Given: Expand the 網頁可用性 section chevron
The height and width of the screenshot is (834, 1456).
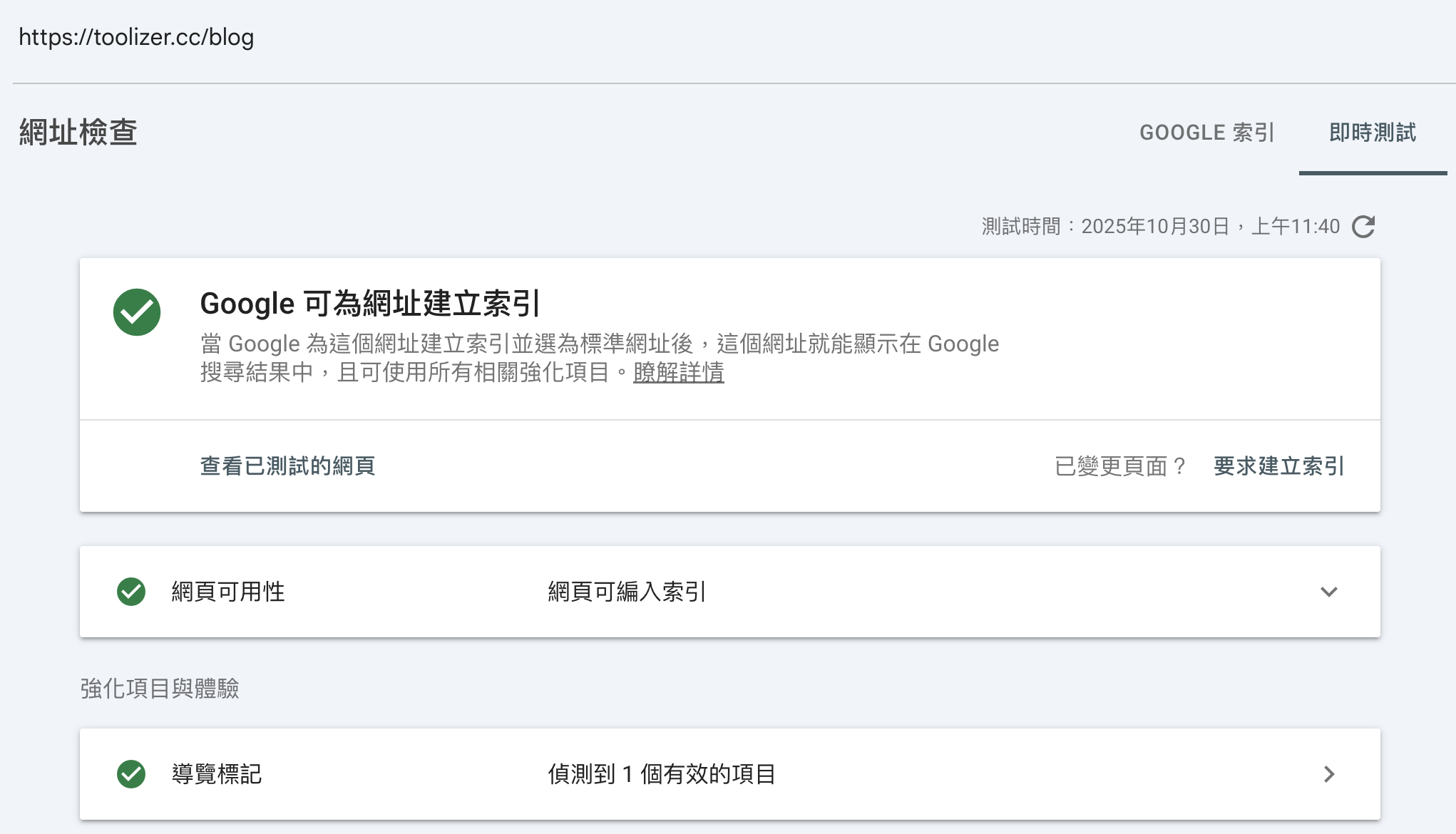Looking at the screenshot, I should [1328, 592].
